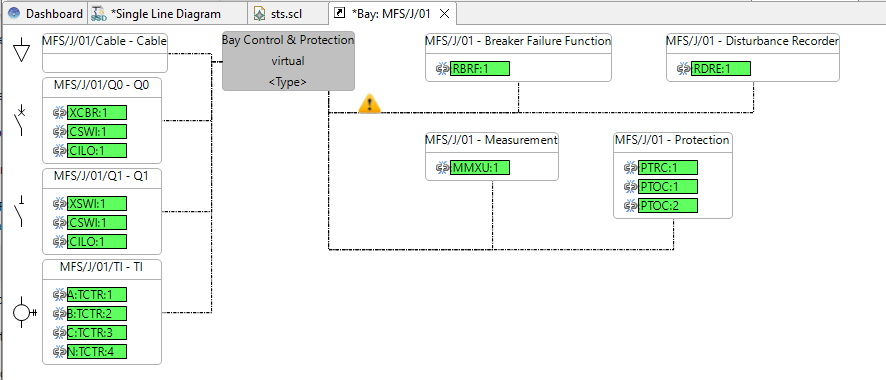Click the link icon beside PTRC:1

click(631, 168)
